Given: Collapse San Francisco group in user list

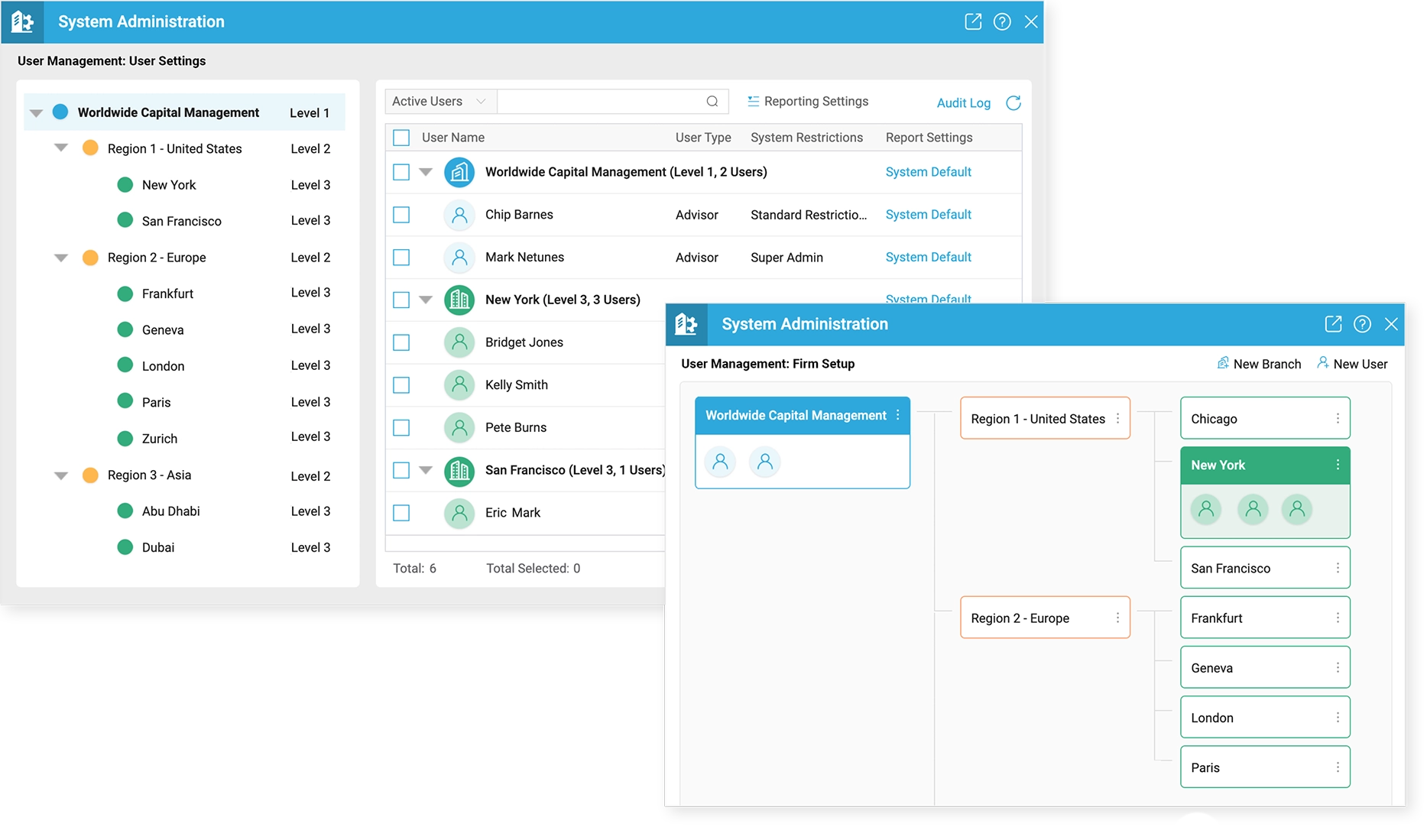Looking at the screenshot, I should 426,470.
